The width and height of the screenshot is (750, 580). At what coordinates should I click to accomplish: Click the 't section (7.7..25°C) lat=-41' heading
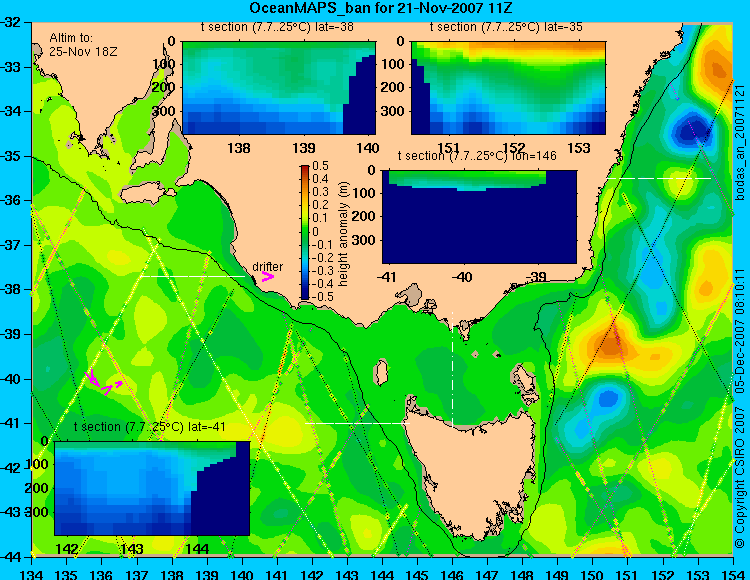[x=150, y=427]
